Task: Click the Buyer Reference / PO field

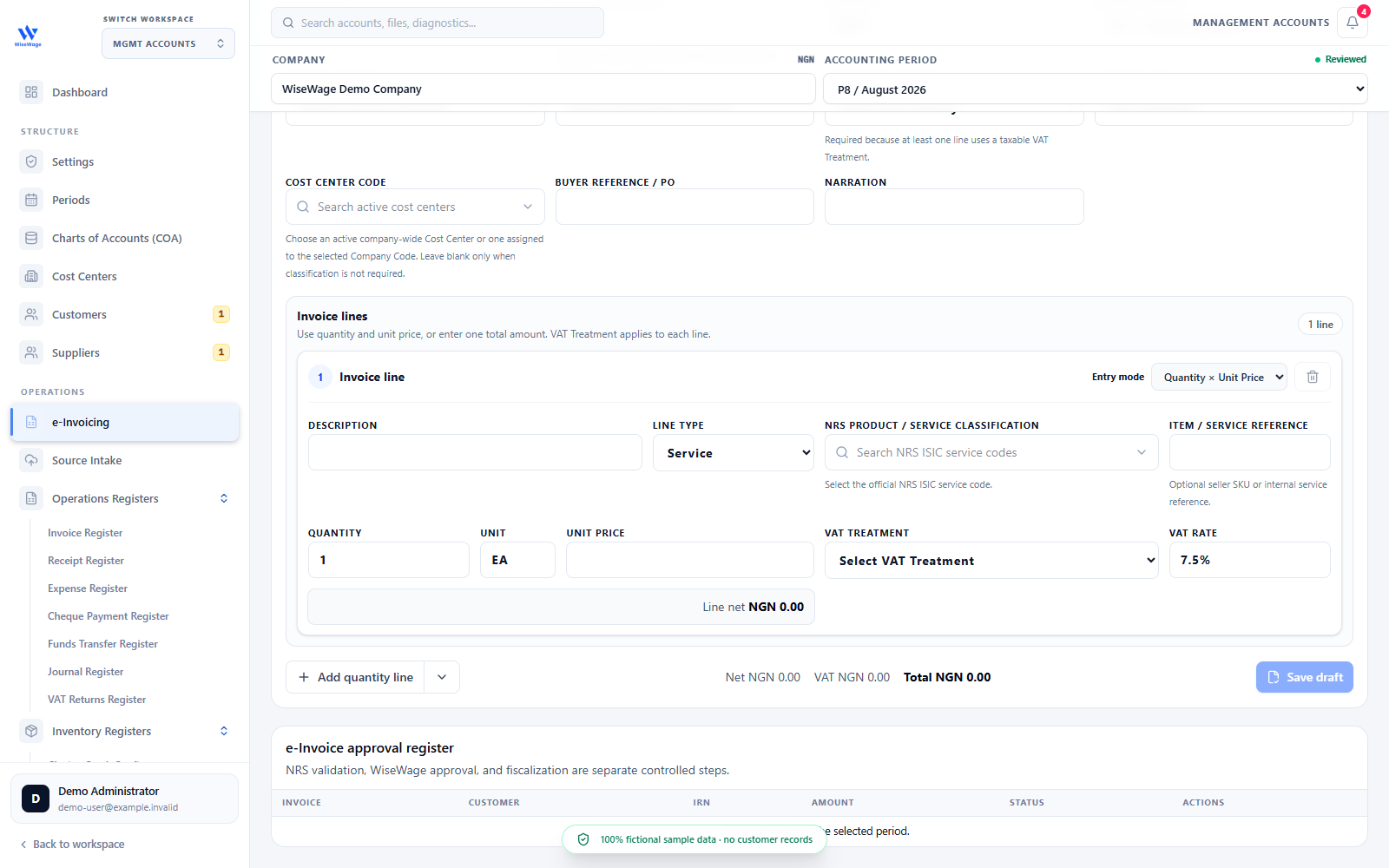Action: tap(685, 207)
